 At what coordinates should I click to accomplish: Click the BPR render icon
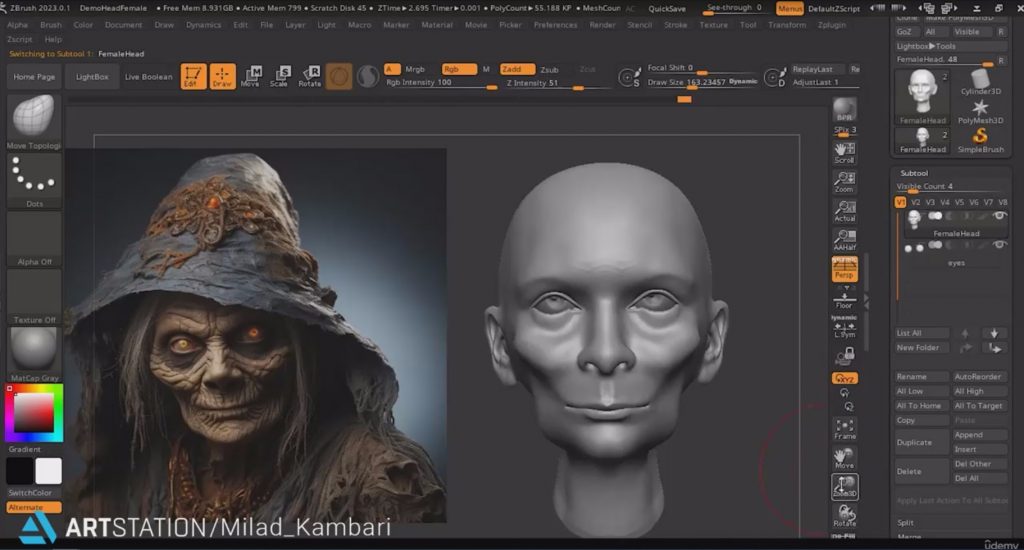pyautogui.click(x=844, y=110)
